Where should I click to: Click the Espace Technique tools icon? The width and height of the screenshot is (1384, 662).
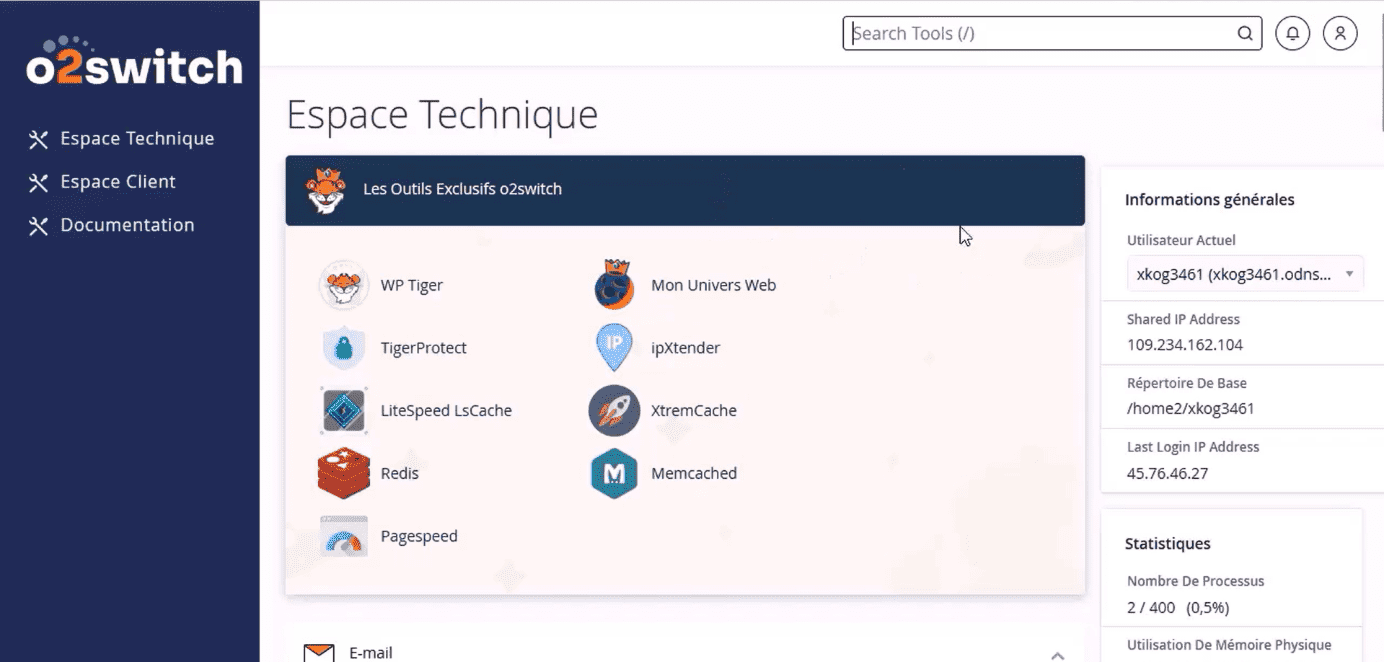(38, 139)
